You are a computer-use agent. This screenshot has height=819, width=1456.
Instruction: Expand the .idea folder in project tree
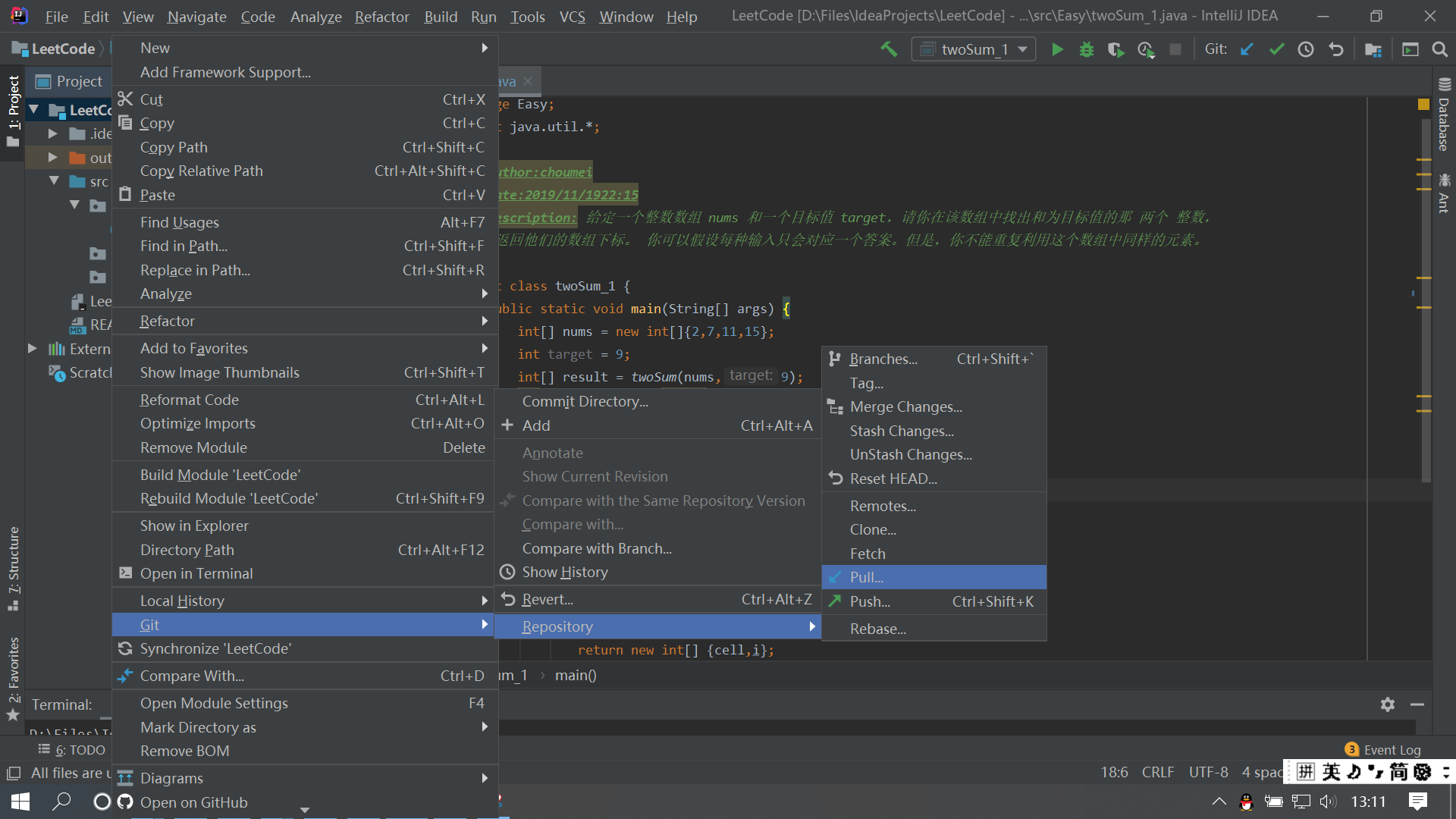point(53,133)
